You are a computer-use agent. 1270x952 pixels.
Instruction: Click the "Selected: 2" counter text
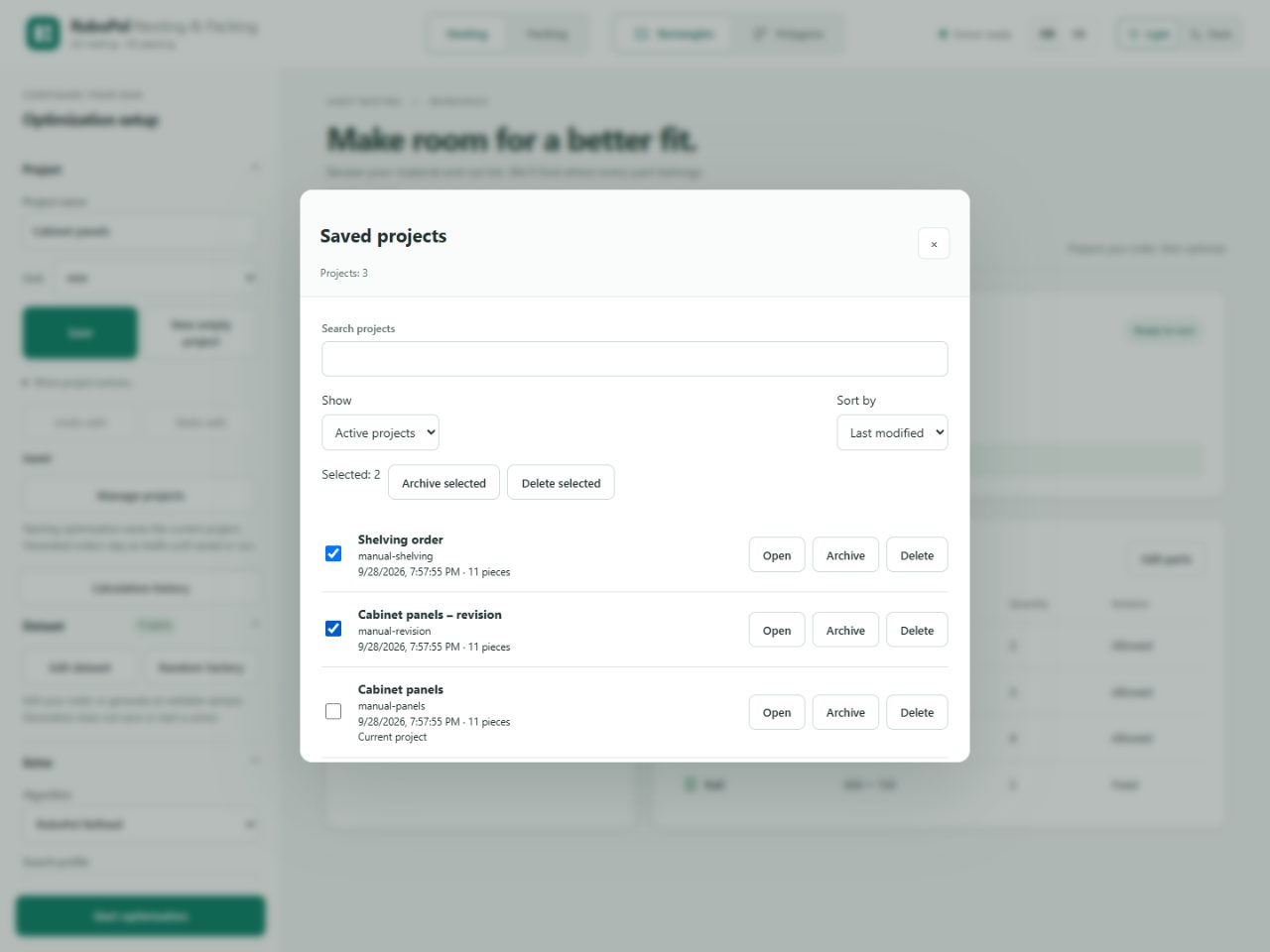coord(350,475)
